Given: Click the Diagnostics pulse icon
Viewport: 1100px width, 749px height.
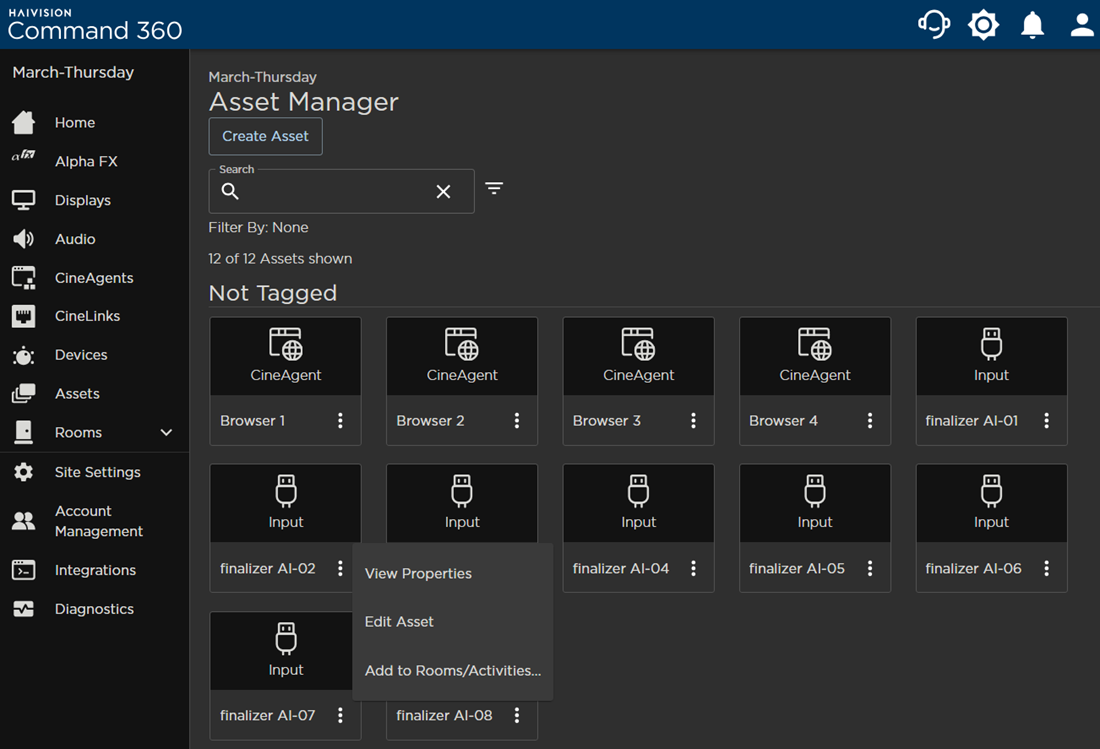Looking at the screenshot, I should [24, 609].
